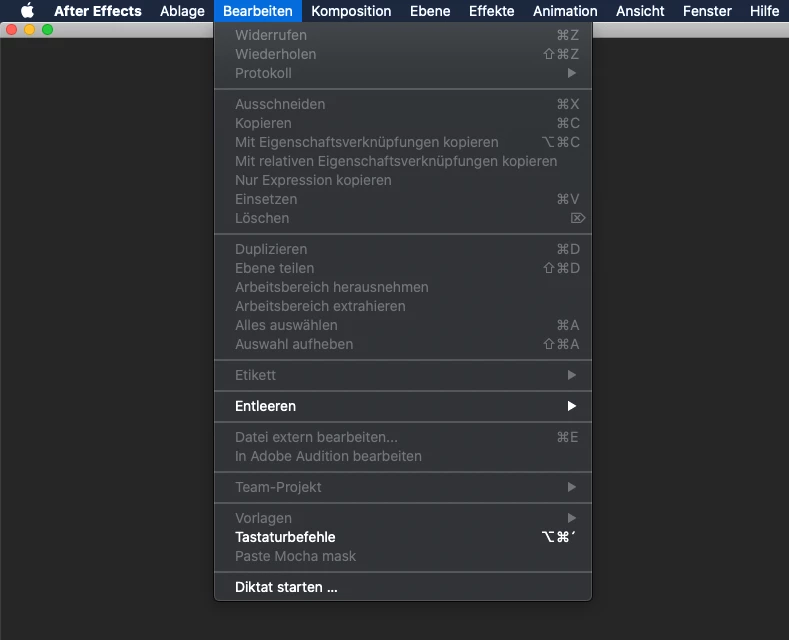Select Diktat starten … menu entry
The width and height of the screenshot is (789, 640).
pos(403,587)
